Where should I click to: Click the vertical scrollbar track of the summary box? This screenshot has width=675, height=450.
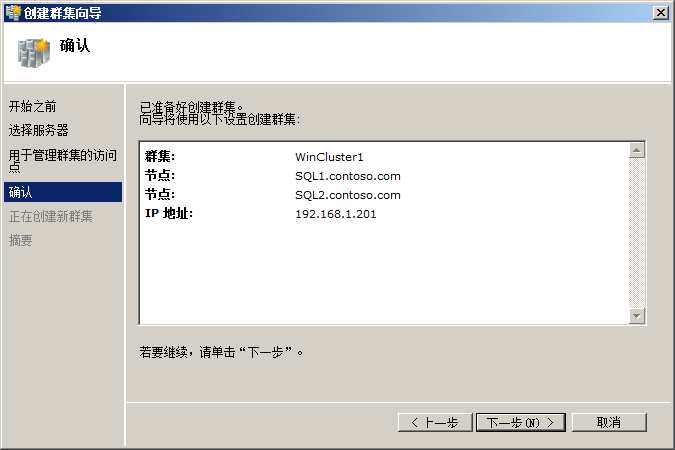[x=636, y=235]
